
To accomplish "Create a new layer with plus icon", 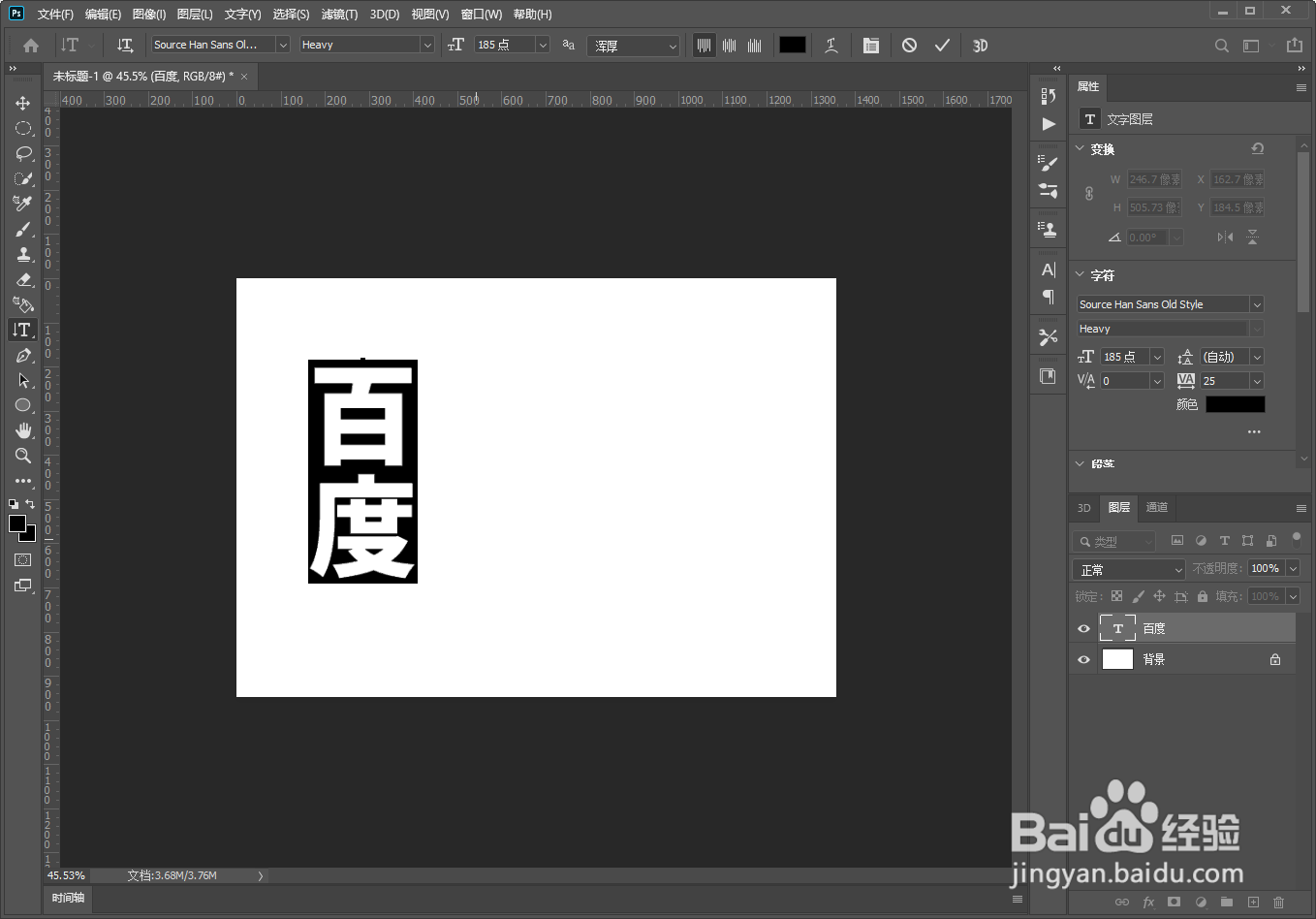I will (1253, 902).
